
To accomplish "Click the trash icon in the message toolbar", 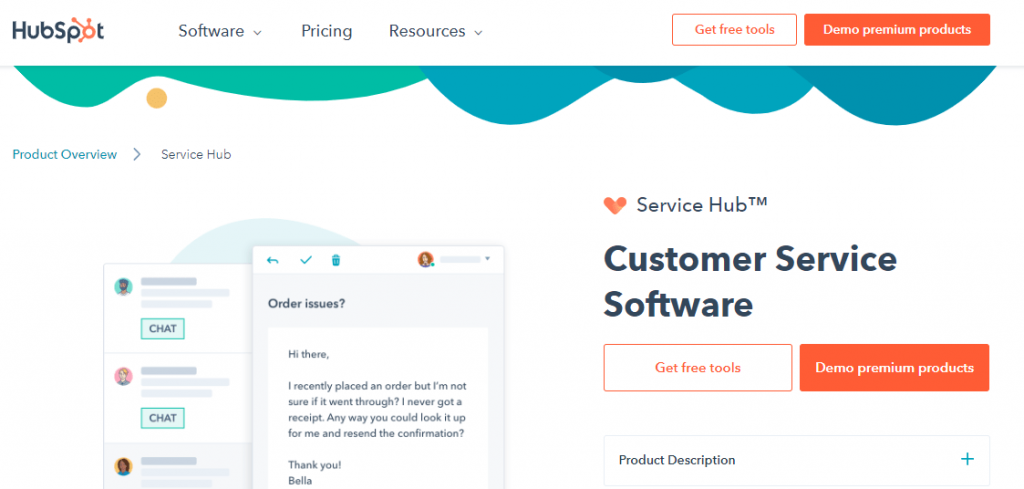I will coord(336,260).
